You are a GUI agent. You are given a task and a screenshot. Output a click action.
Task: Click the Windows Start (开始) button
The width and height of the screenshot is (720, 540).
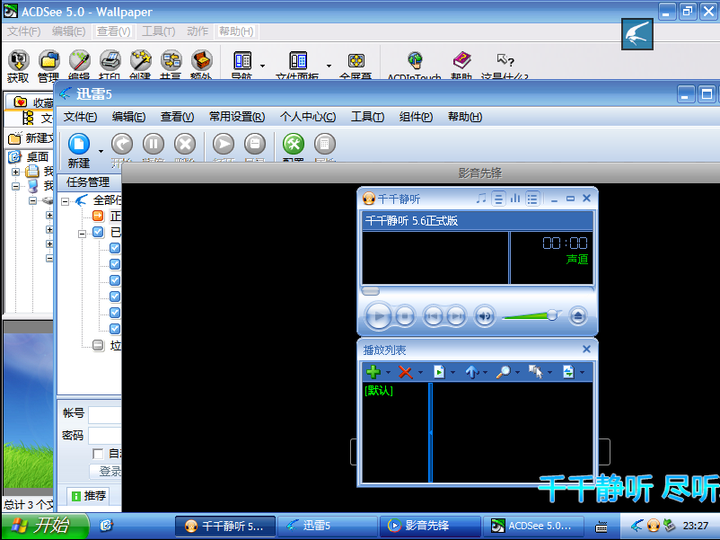45,526
